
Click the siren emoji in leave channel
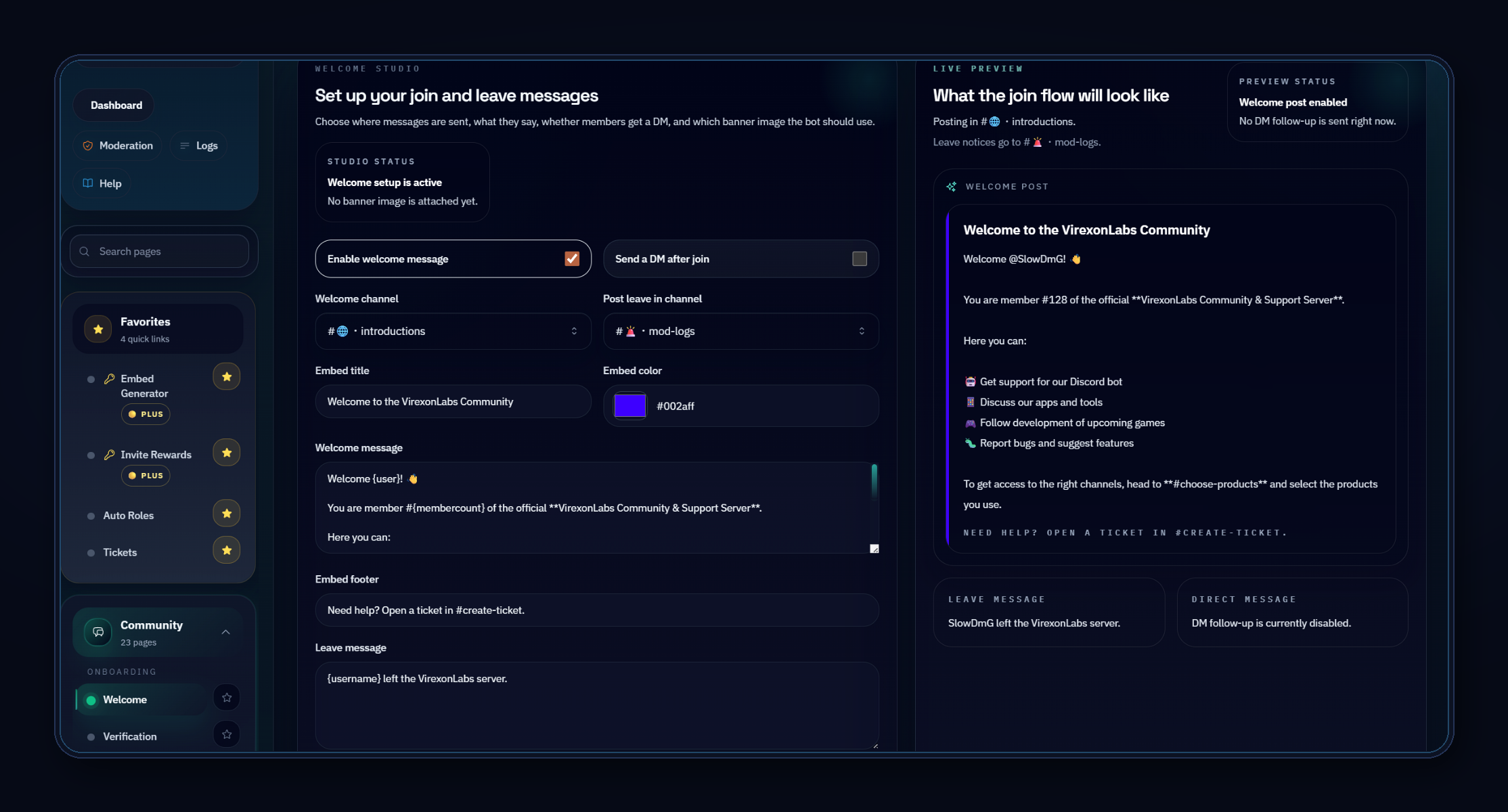[631, 331]
